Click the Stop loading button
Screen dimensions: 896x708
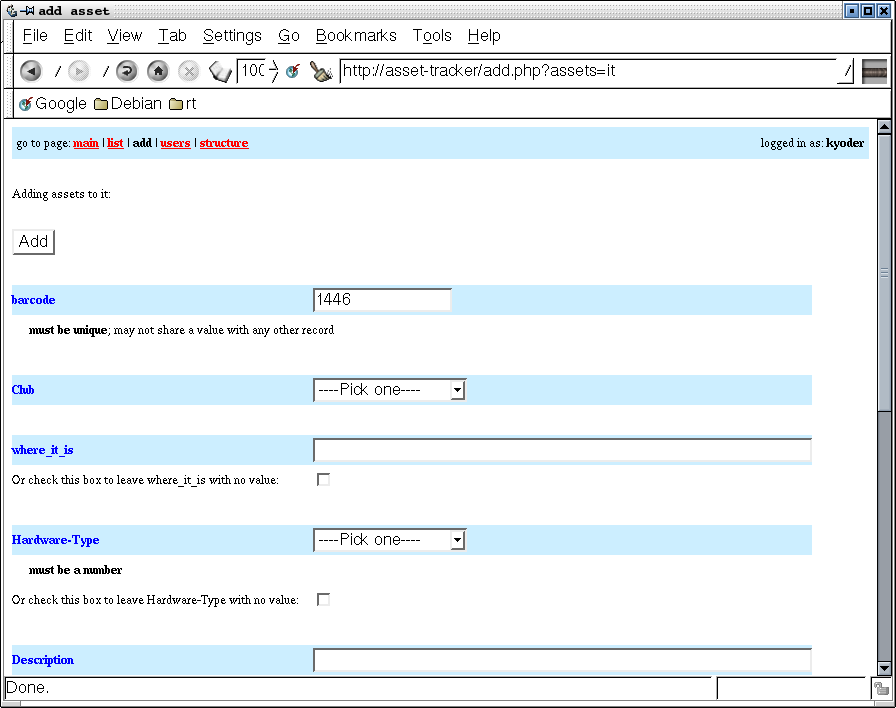click(x=188, y=71)
